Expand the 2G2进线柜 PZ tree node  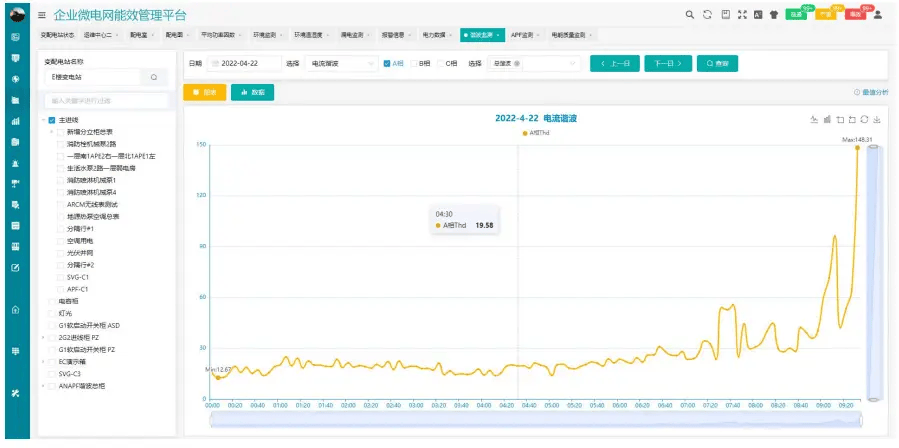coord(42,338)
